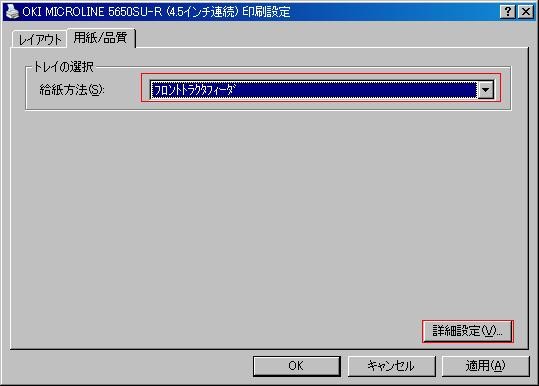Click the printer icon in title bar

[x=12, y=11]
